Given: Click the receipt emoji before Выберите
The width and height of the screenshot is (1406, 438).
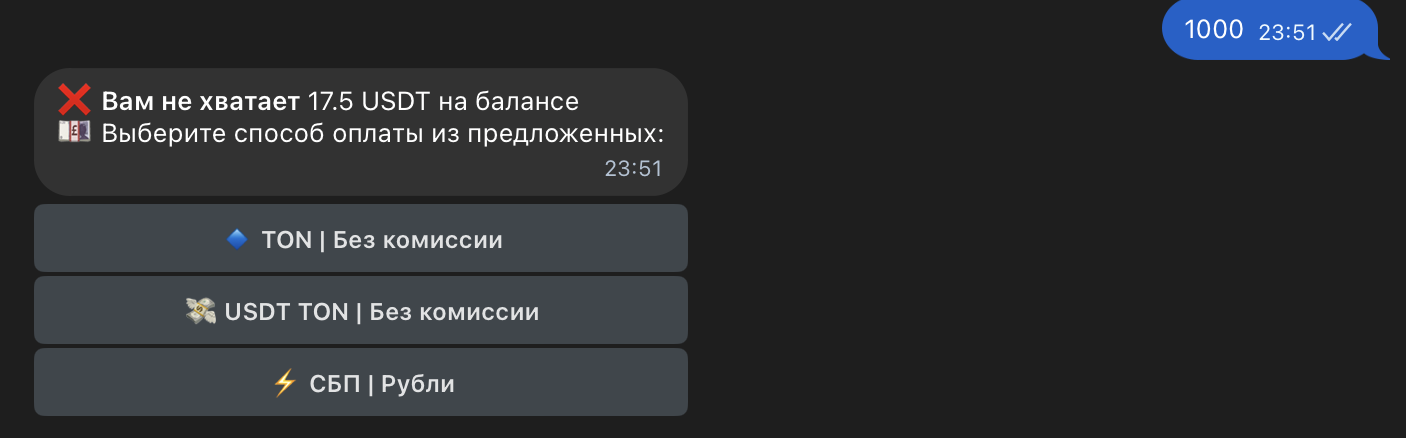Looking at the screenshot, I should pos(75,132).
